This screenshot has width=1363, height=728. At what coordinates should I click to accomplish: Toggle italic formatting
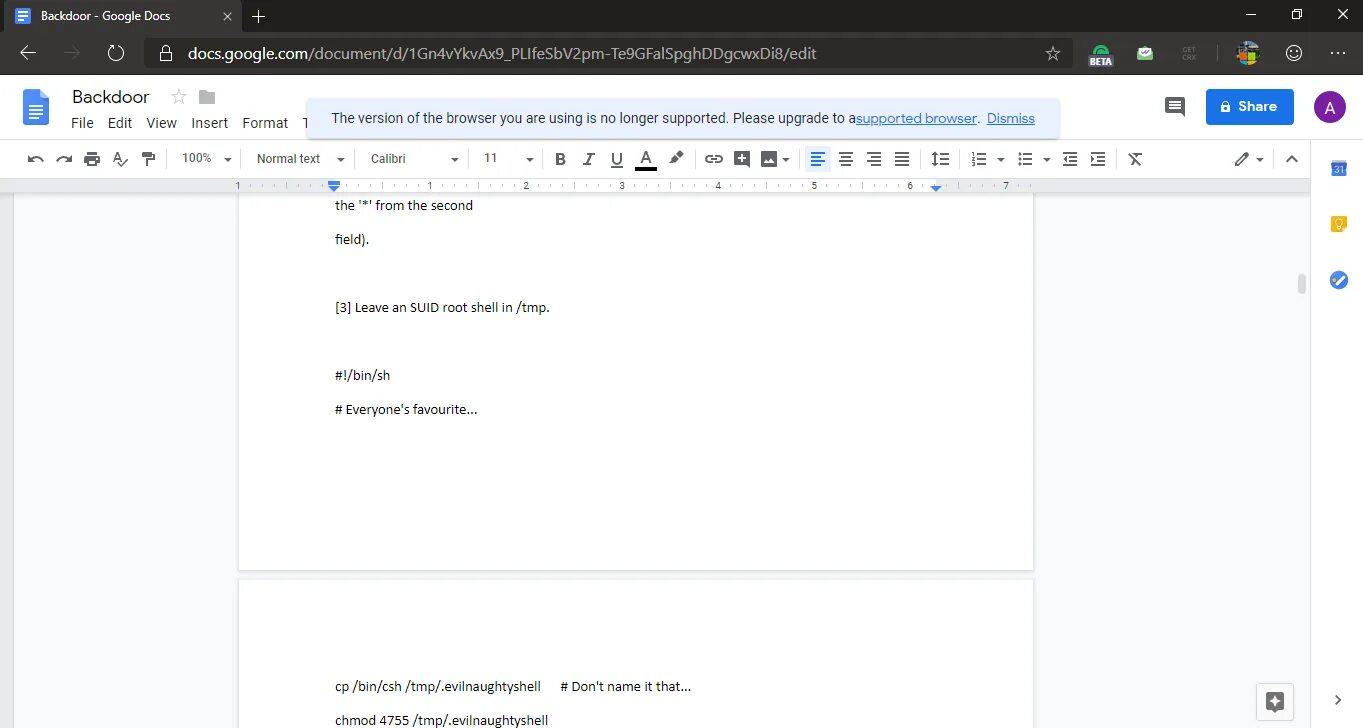pos(588,159)
